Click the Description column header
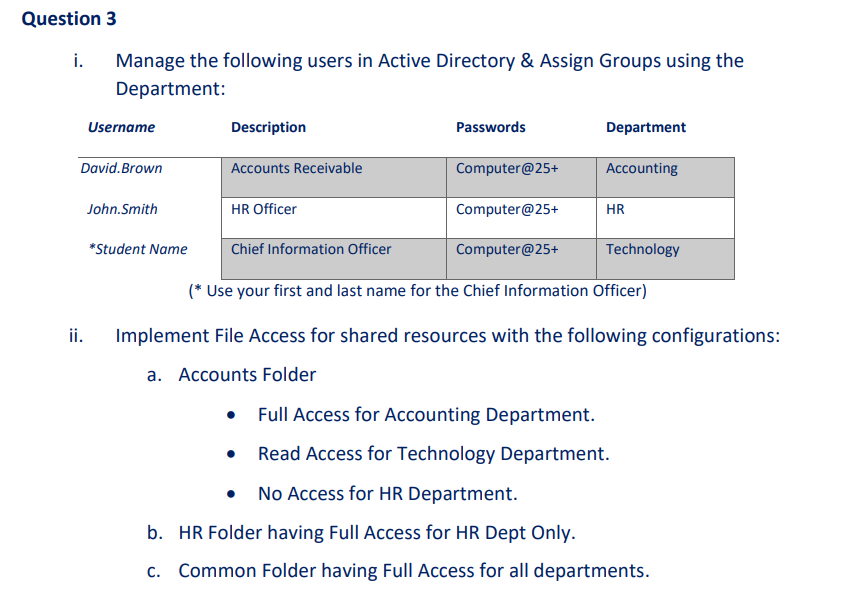This screenshot has height=600, width=856. (x=268, y=127)
